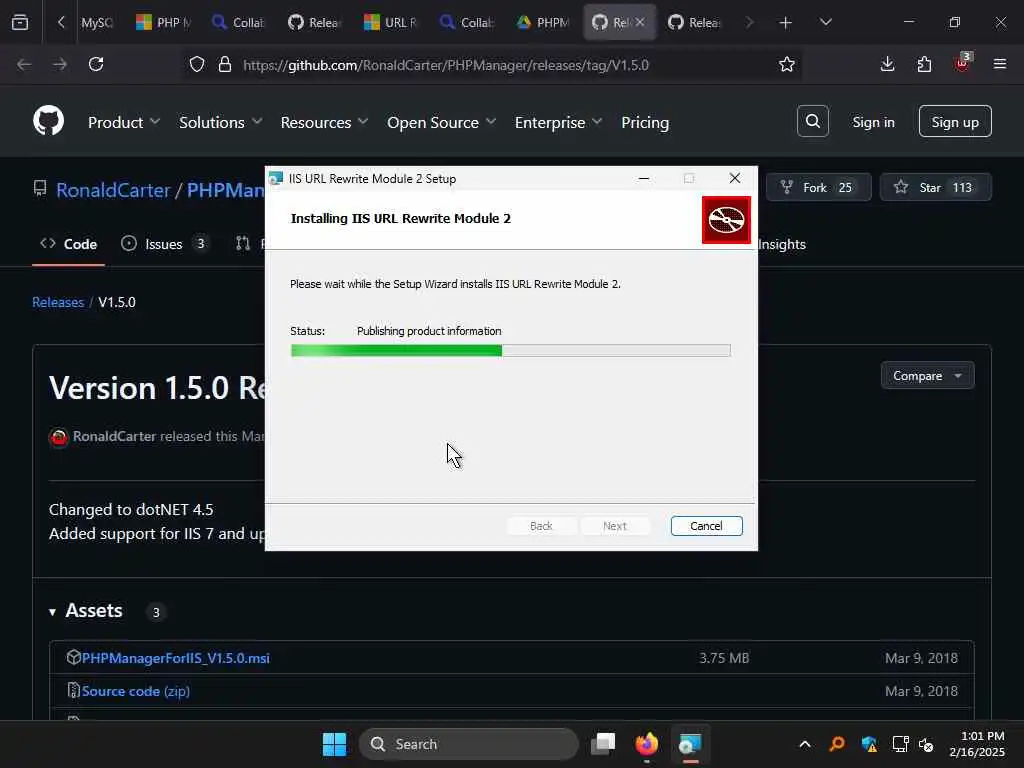This screenshot has height=768, width=1024.
Task: Reload the page with refresh icon
Action: coord(96,64)
